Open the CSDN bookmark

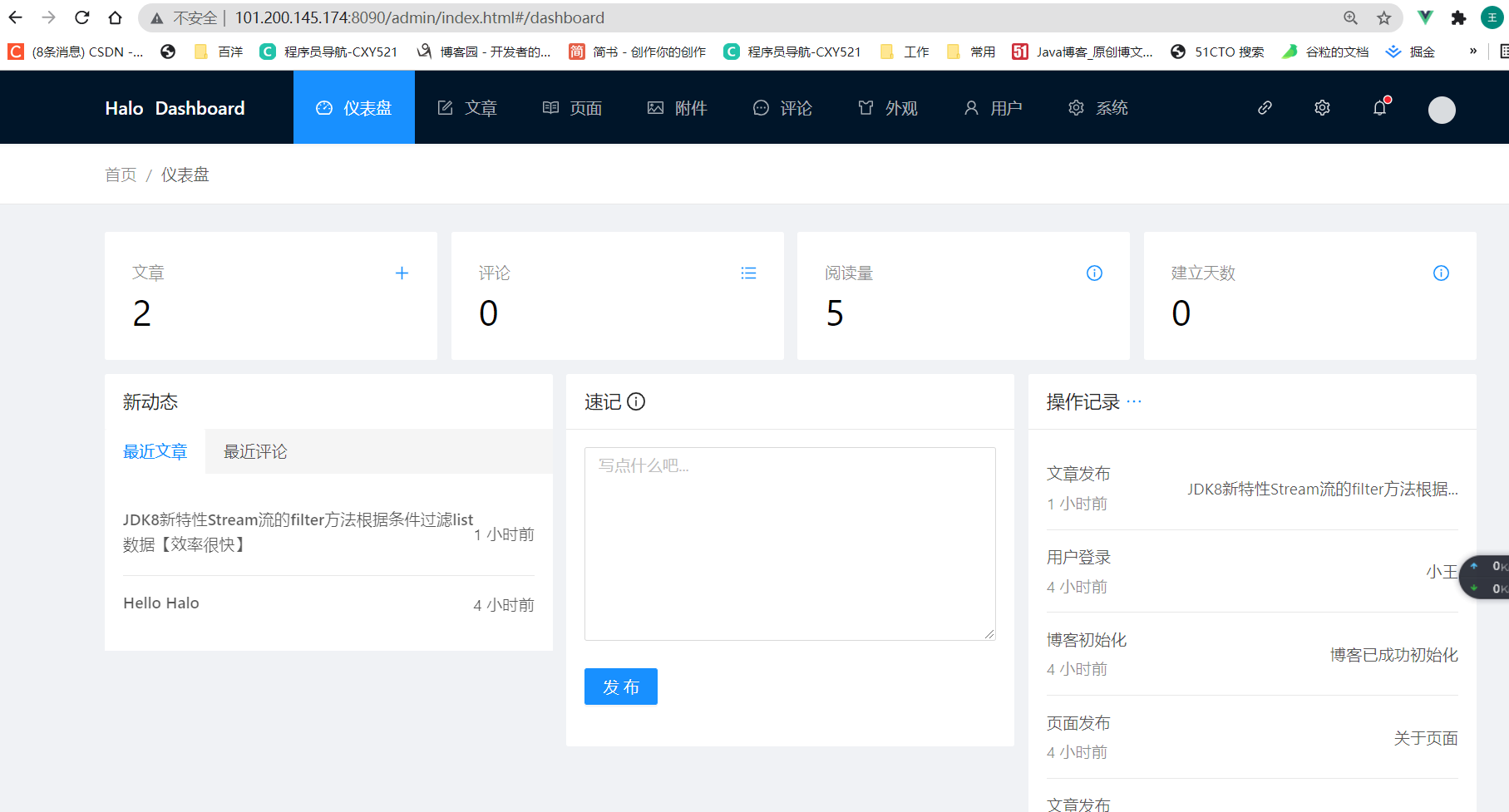(x=76, y=52)
